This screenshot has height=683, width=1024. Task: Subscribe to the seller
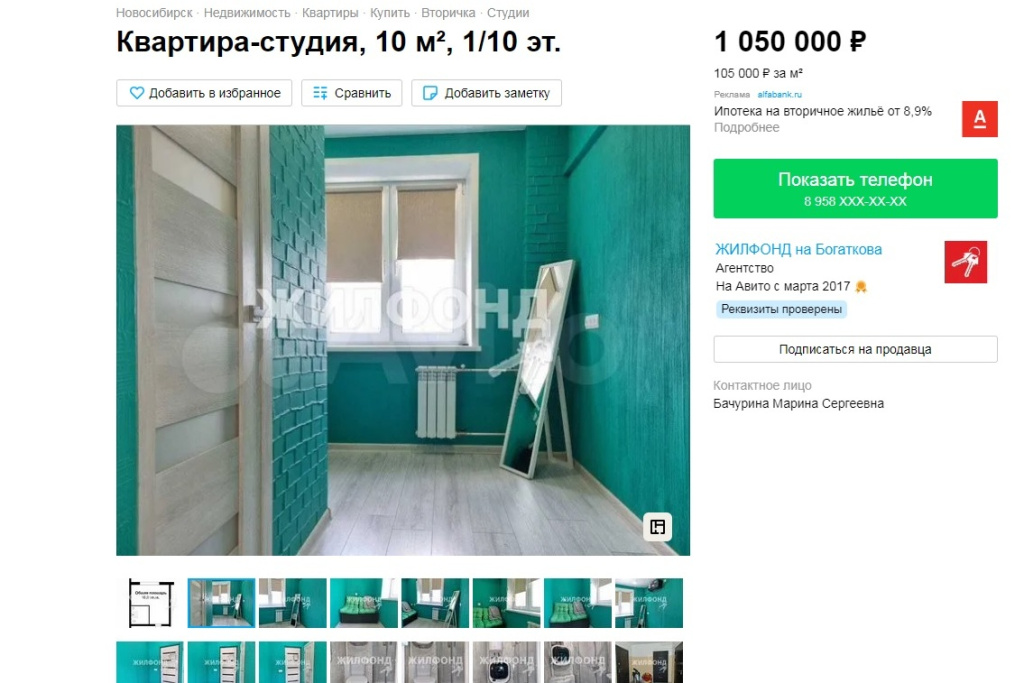point(855,349)
